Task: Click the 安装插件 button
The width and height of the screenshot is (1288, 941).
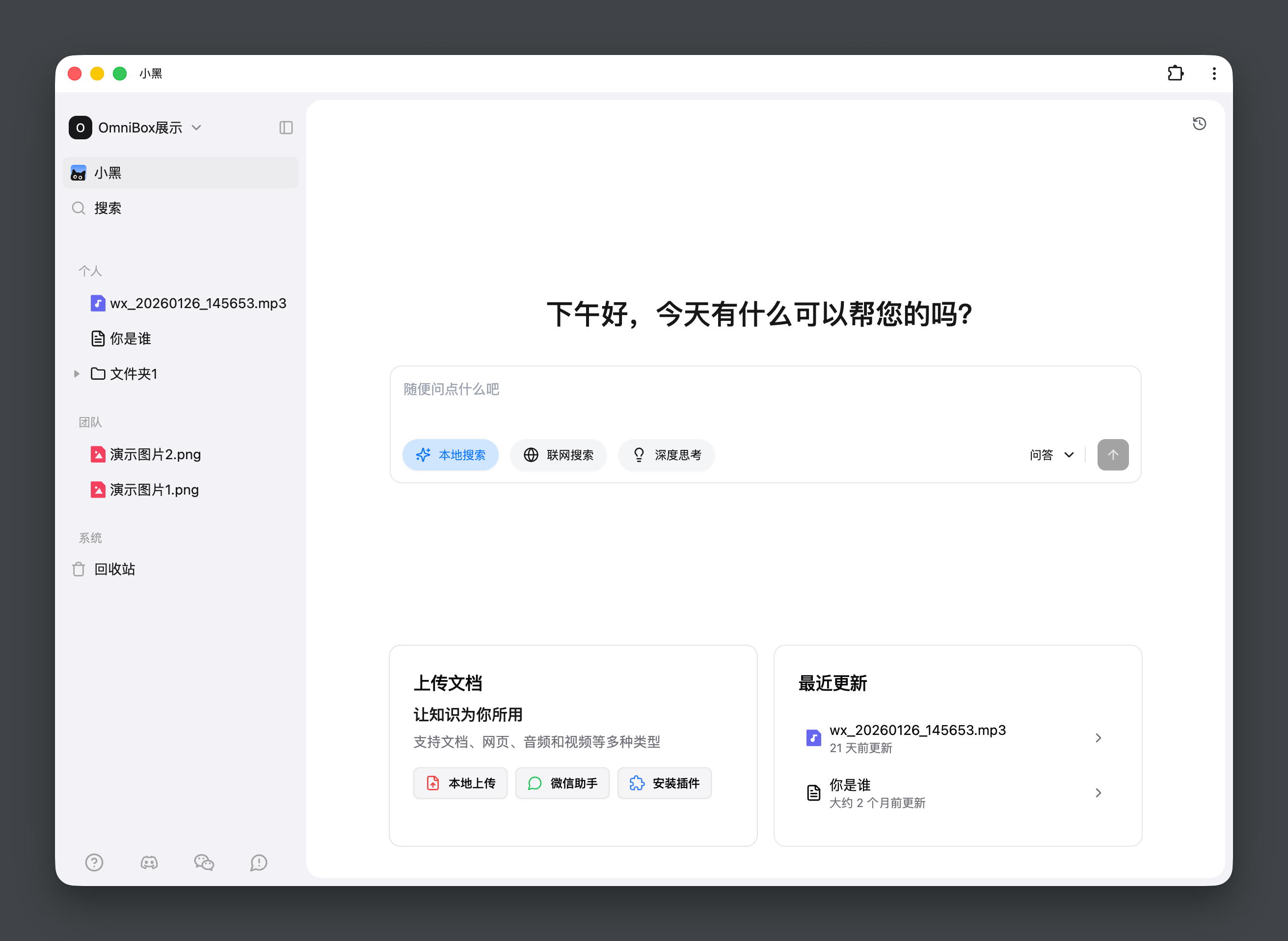Action: [x=664, y=783]
